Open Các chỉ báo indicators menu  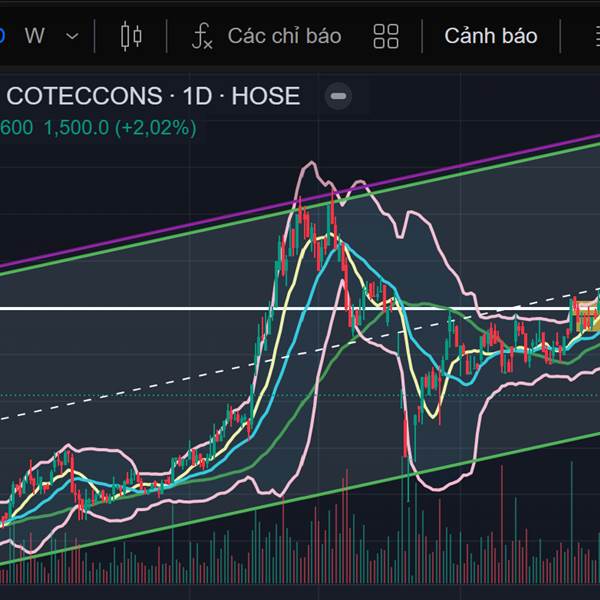click(x=266, y=36)
